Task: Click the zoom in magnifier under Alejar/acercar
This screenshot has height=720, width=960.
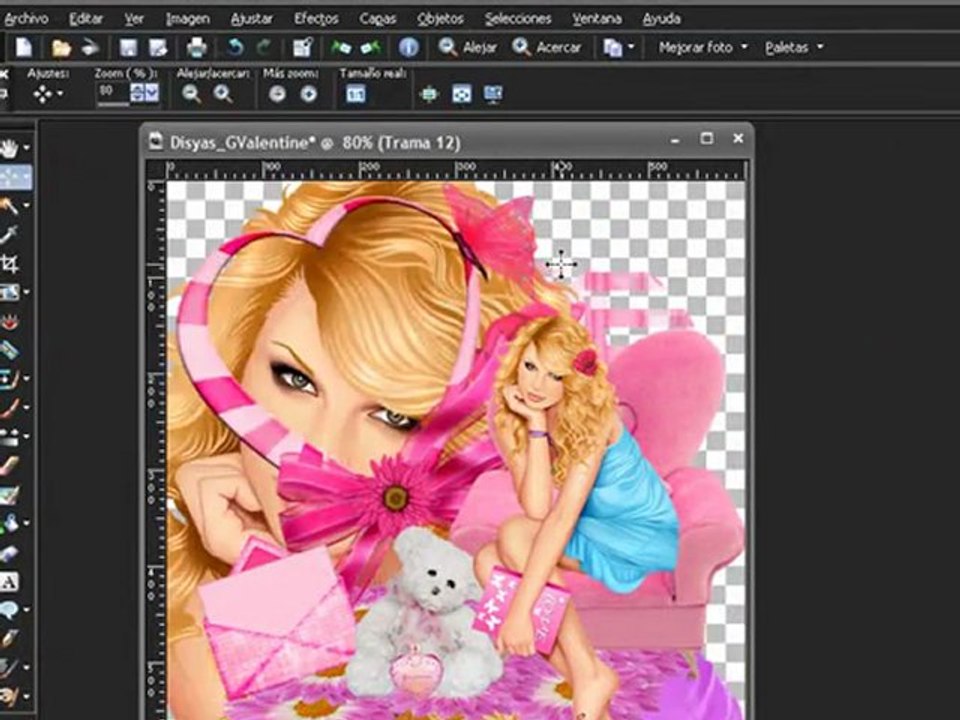Action: (223, 94)
